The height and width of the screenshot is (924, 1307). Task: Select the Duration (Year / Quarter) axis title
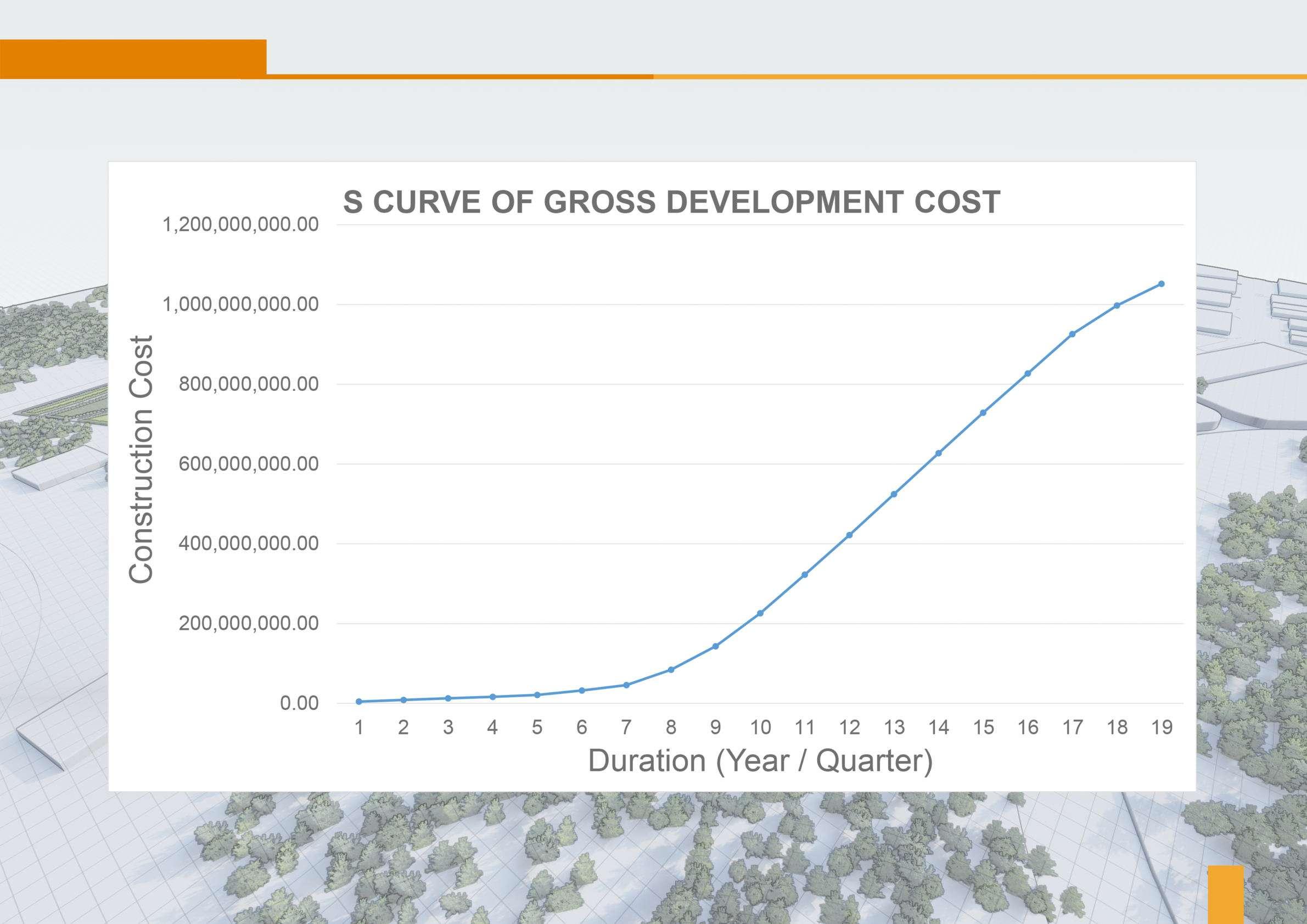coord(760,760)
